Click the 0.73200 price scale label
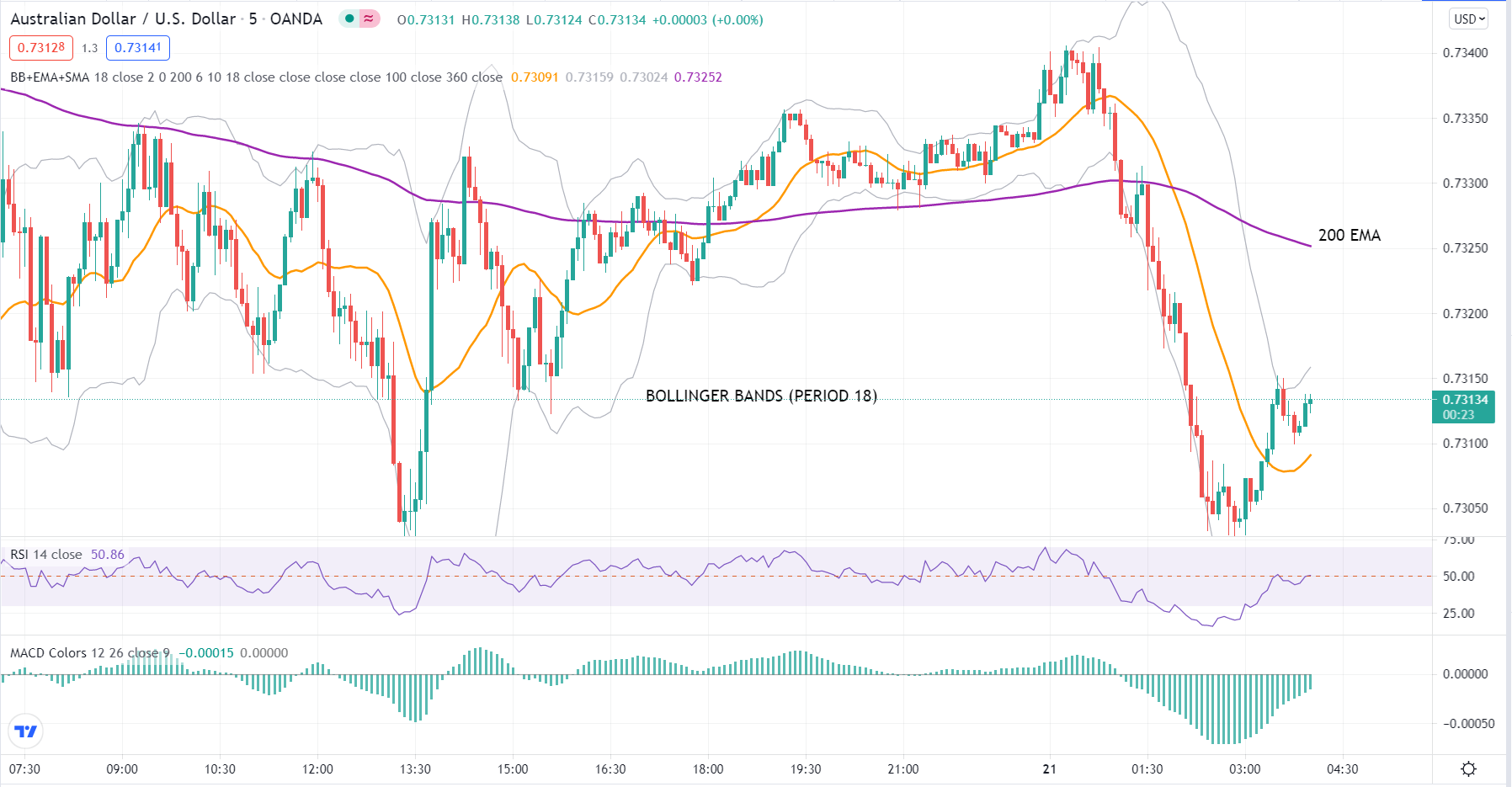1512x787 pixels. (1465, 314)
